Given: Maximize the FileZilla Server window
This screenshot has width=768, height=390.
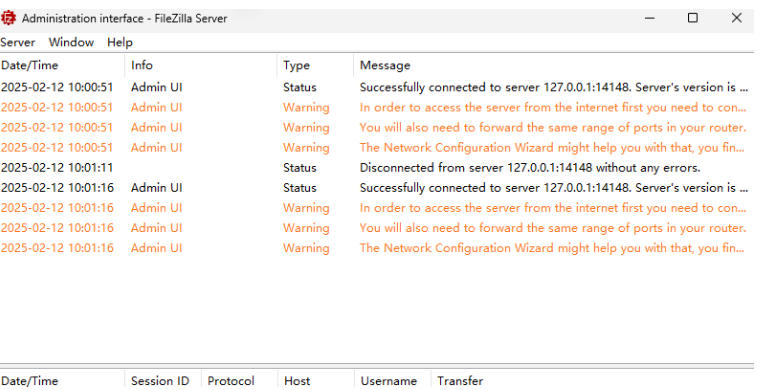Looking at the screenshot, I should tap(693, 18).
